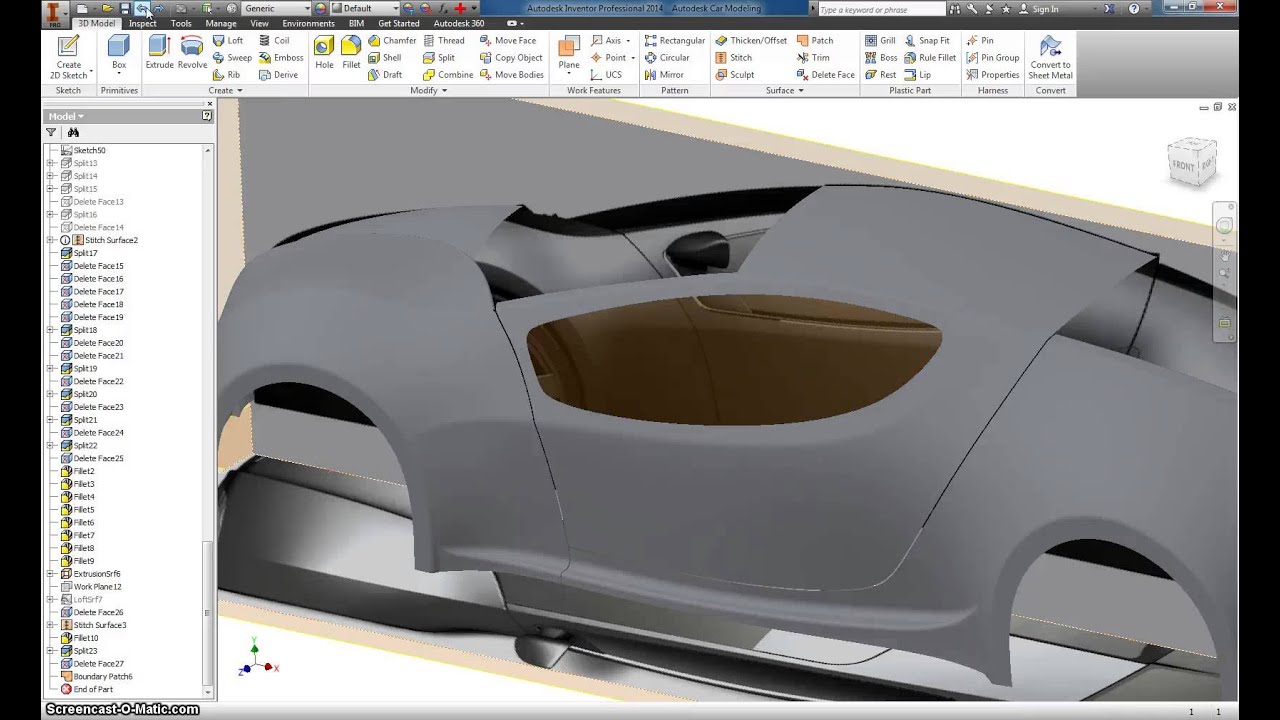Click the Sculpt tool
Image resolution: width=1280 pixels, height=720 pixels.
click(x=734, y=75)
